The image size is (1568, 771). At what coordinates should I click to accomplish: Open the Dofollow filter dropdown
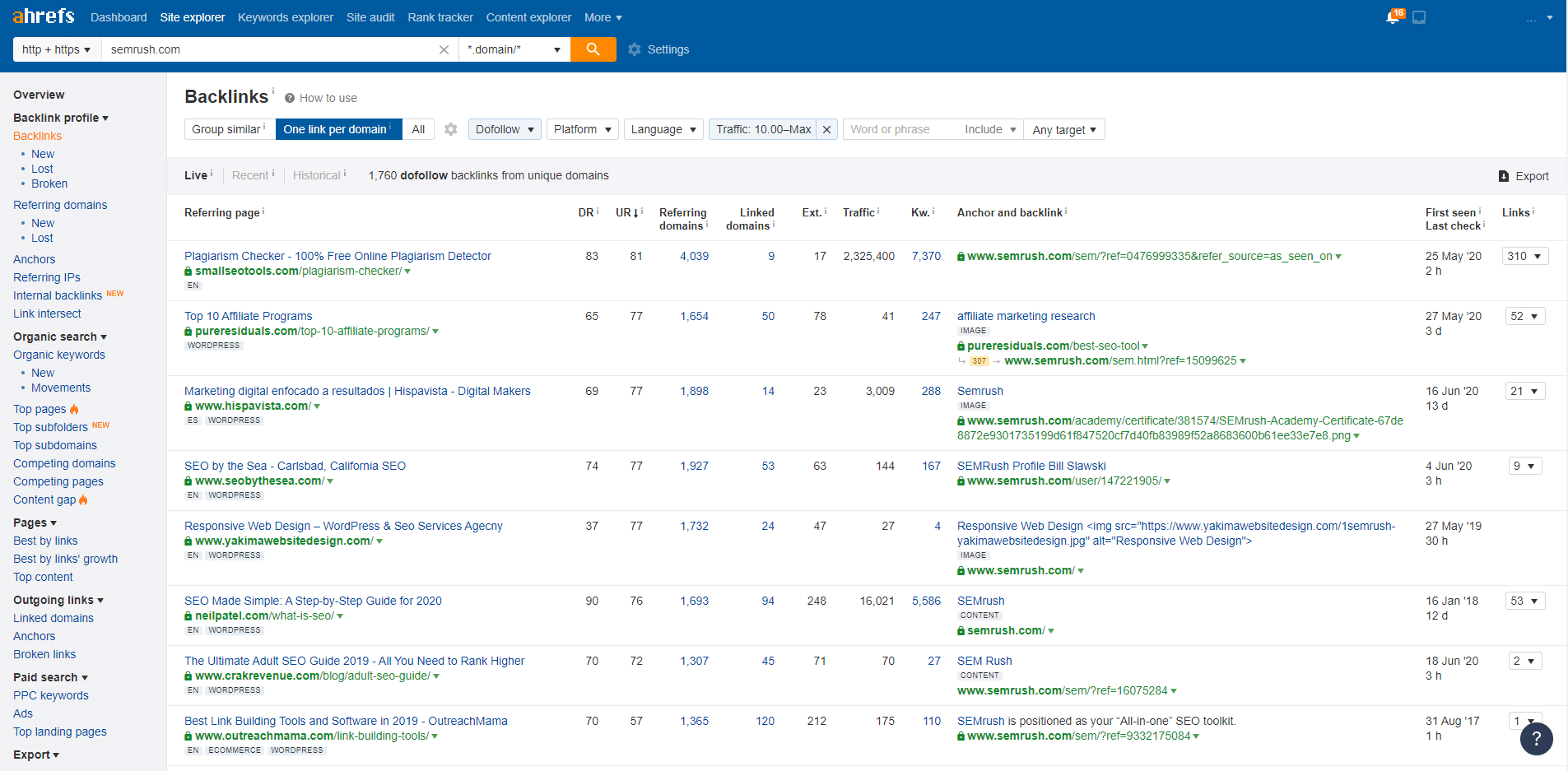[x=505, y=129]
